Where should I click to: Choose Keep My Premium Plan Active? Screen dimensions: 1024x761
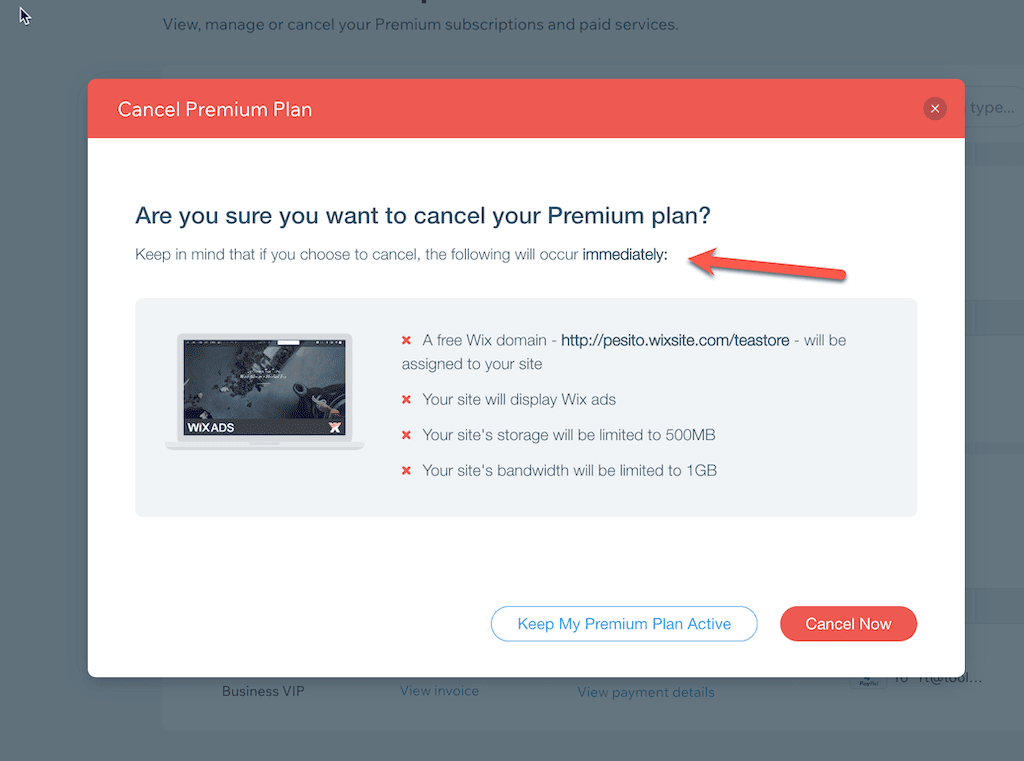tap(624, 624)
